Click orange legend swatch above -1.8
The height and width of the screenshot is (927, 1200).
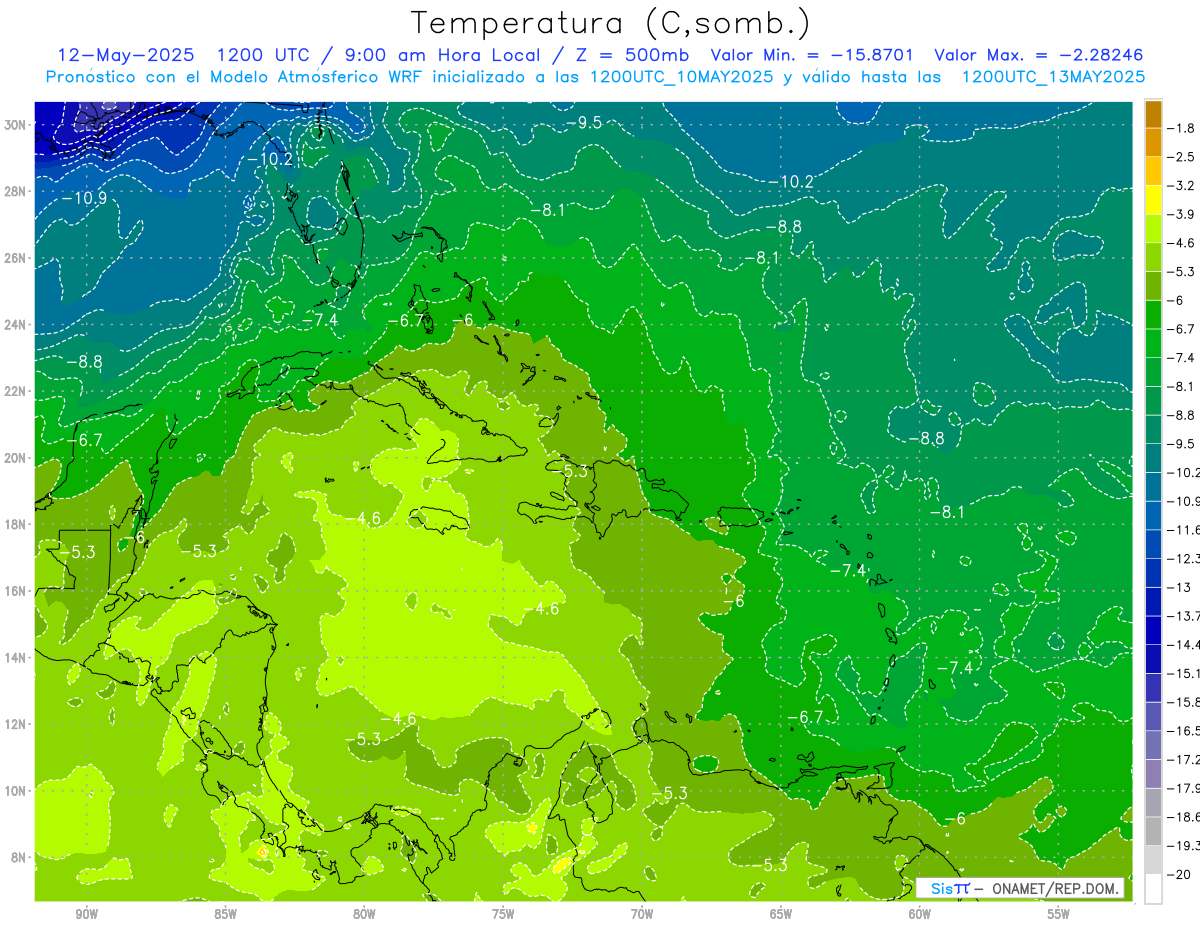coord(1153,114)
